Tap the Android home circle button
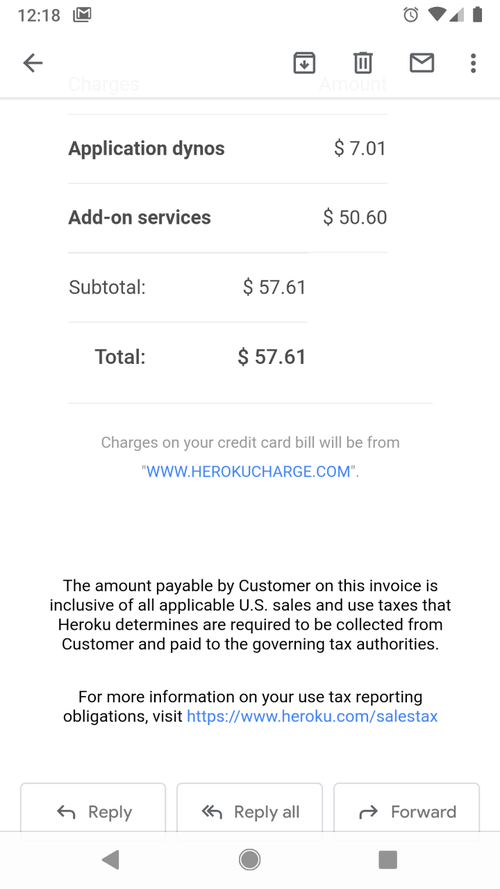This screenshot has width=500, height=889. coord(249,860)
